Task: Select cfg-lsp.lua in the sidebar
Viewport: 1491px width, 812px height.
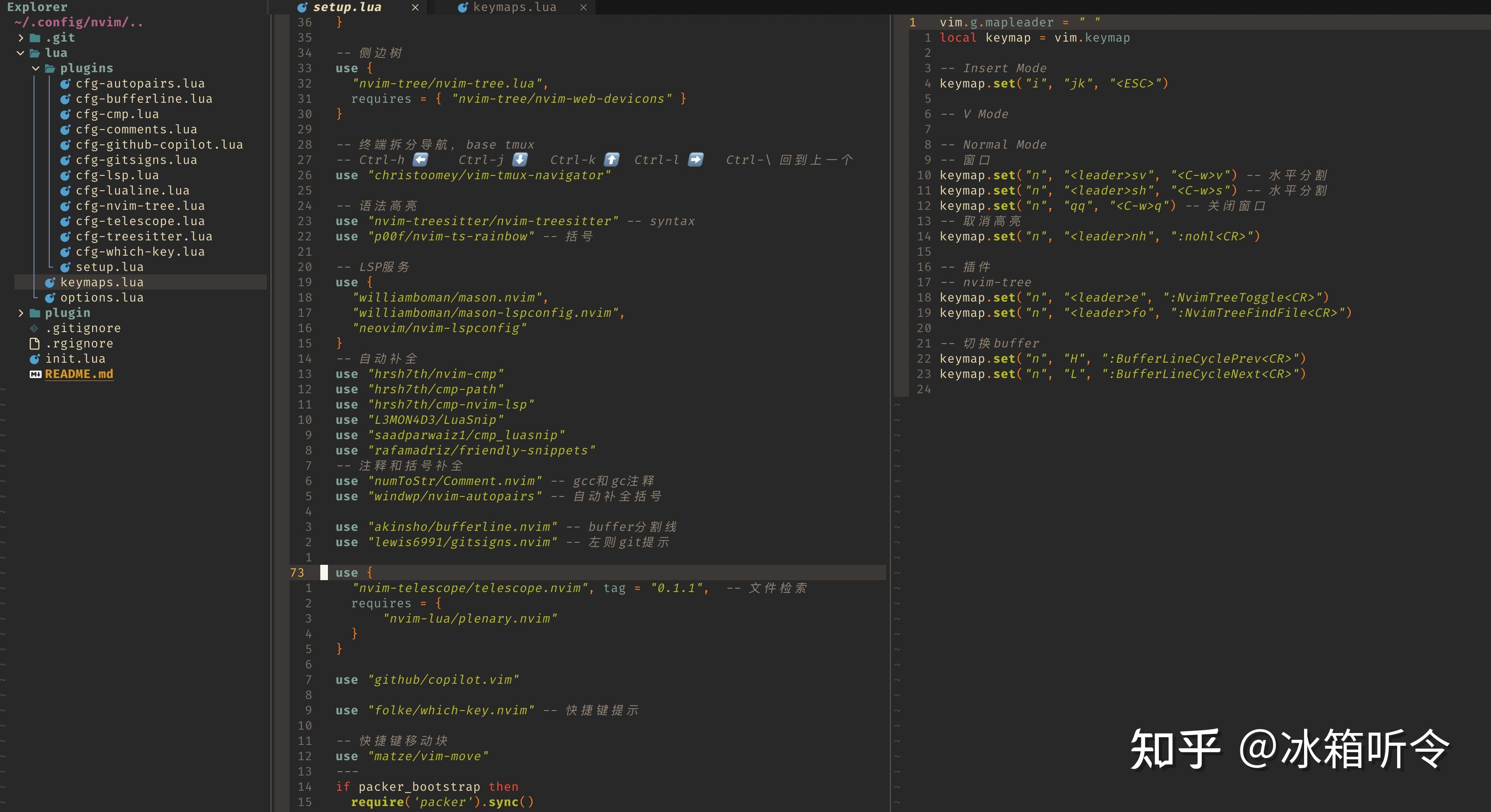Action: click(118, 175)
